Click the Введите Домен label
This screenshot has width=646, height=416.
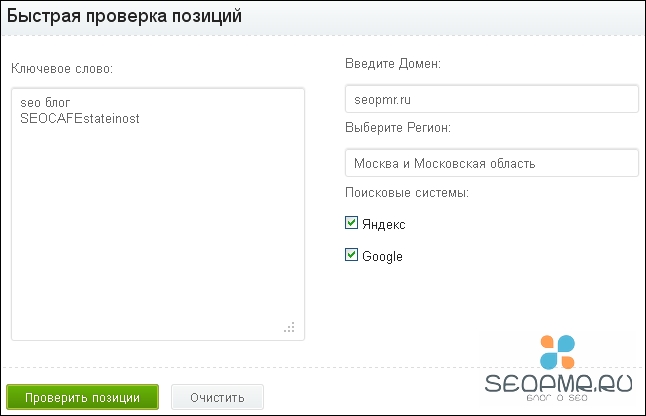tap(392, 65)
